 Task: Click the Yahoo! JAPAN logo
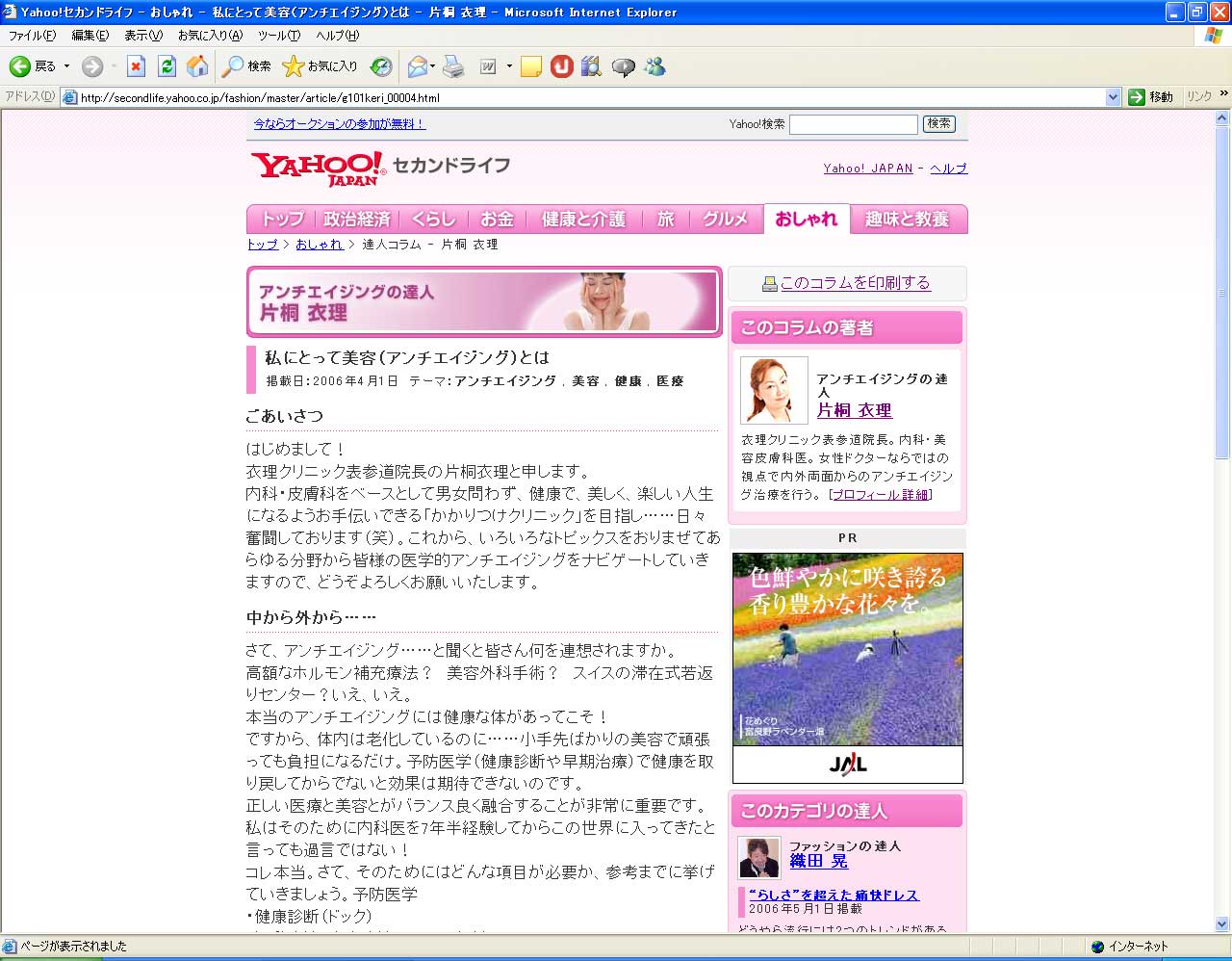[x=318, y=169]
